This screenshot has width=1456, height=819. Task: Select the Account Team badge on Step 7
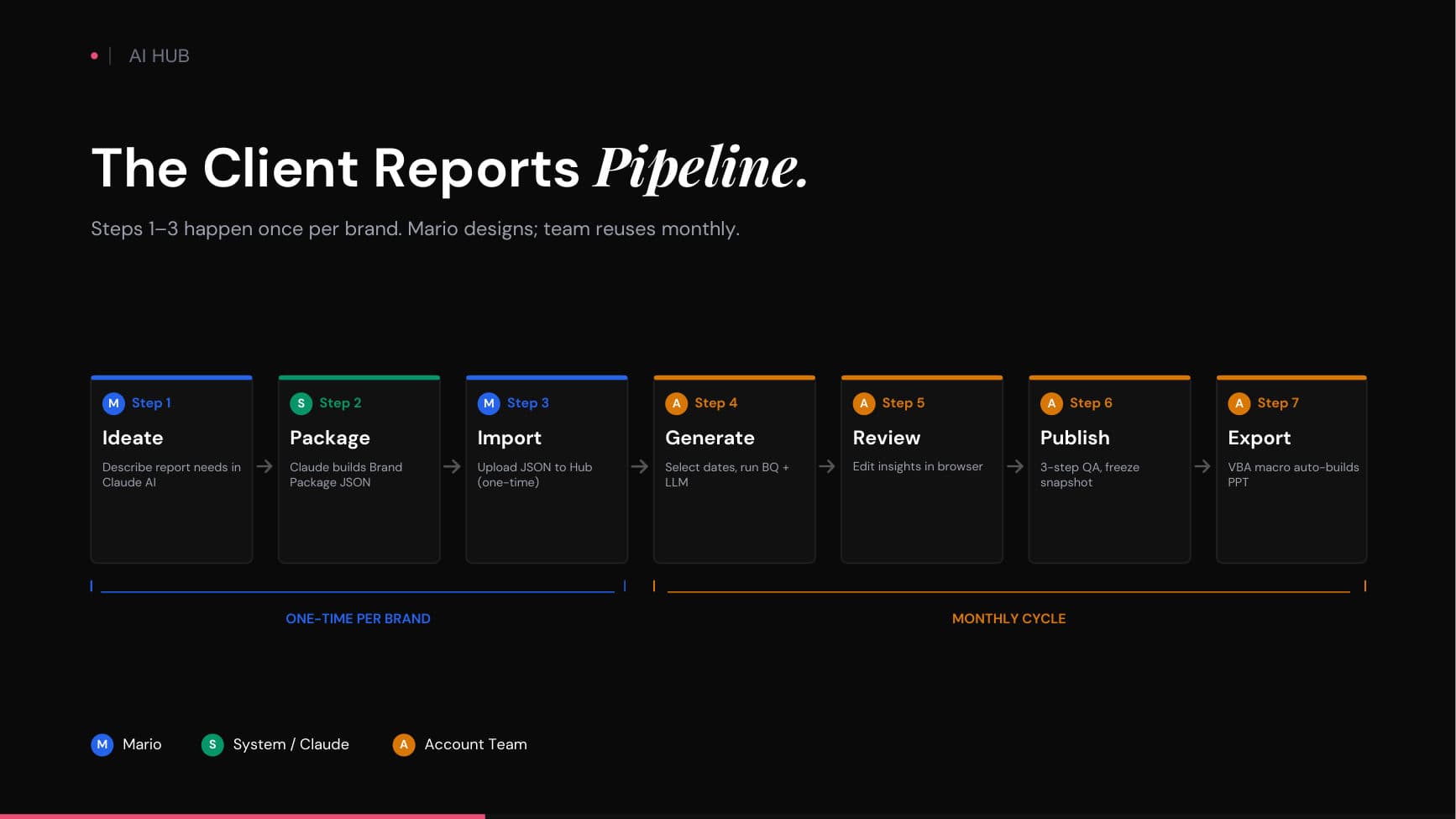tap(1239, 403)
